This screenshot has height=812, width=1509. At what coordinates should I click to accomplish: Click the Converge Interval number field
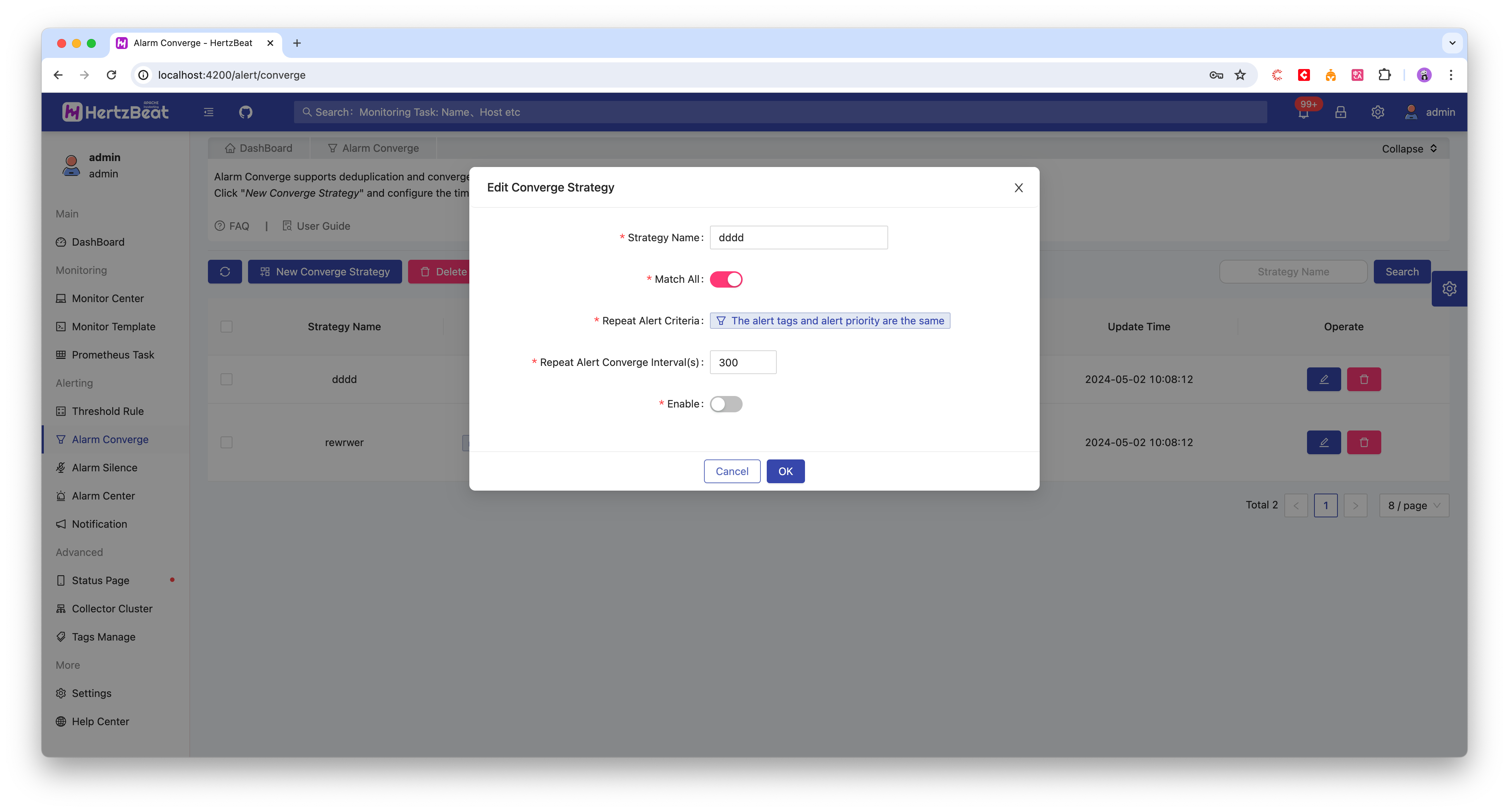point(743,362)
